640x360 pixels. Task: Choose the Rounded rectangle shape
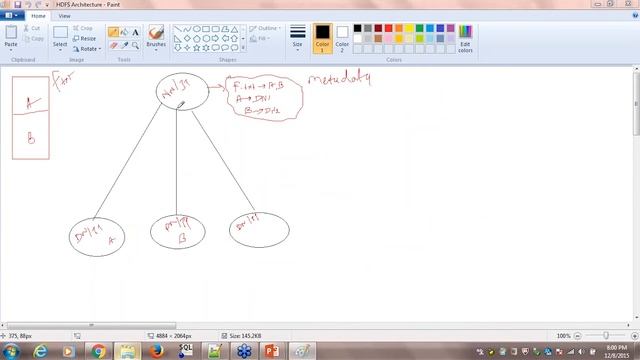coord(216,29)
